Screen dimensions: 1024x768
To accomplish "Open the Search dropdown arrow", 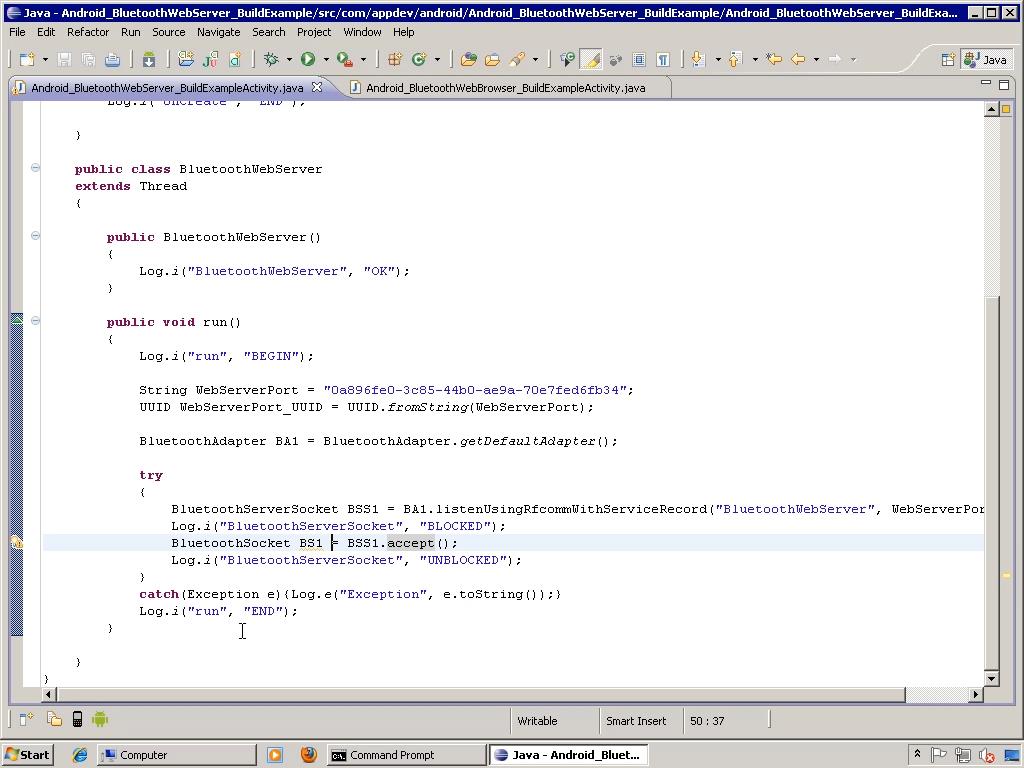I will [x=536, y=59].
